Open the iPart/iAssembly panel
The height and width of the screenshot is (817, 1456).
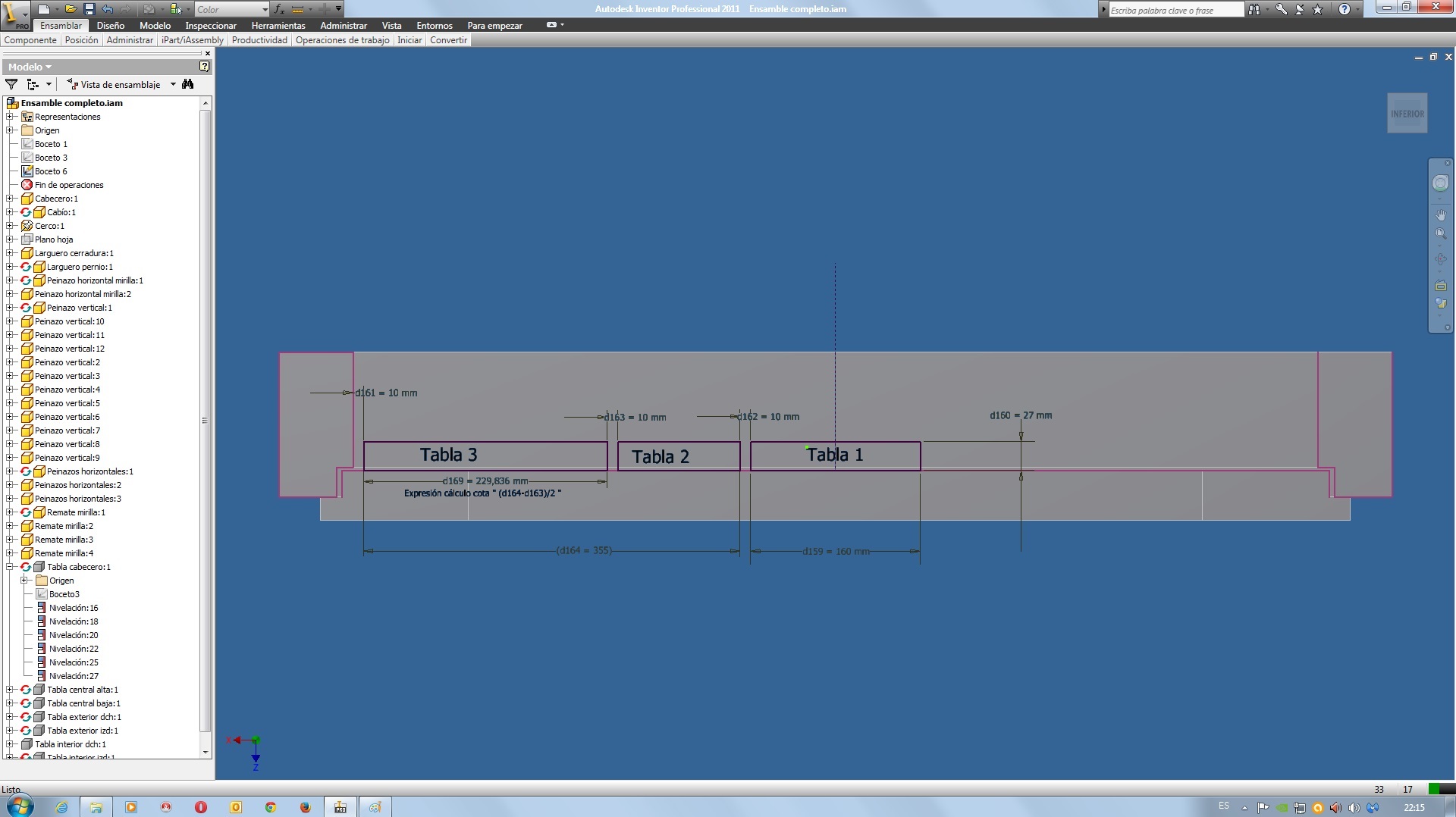coord(193,40)
